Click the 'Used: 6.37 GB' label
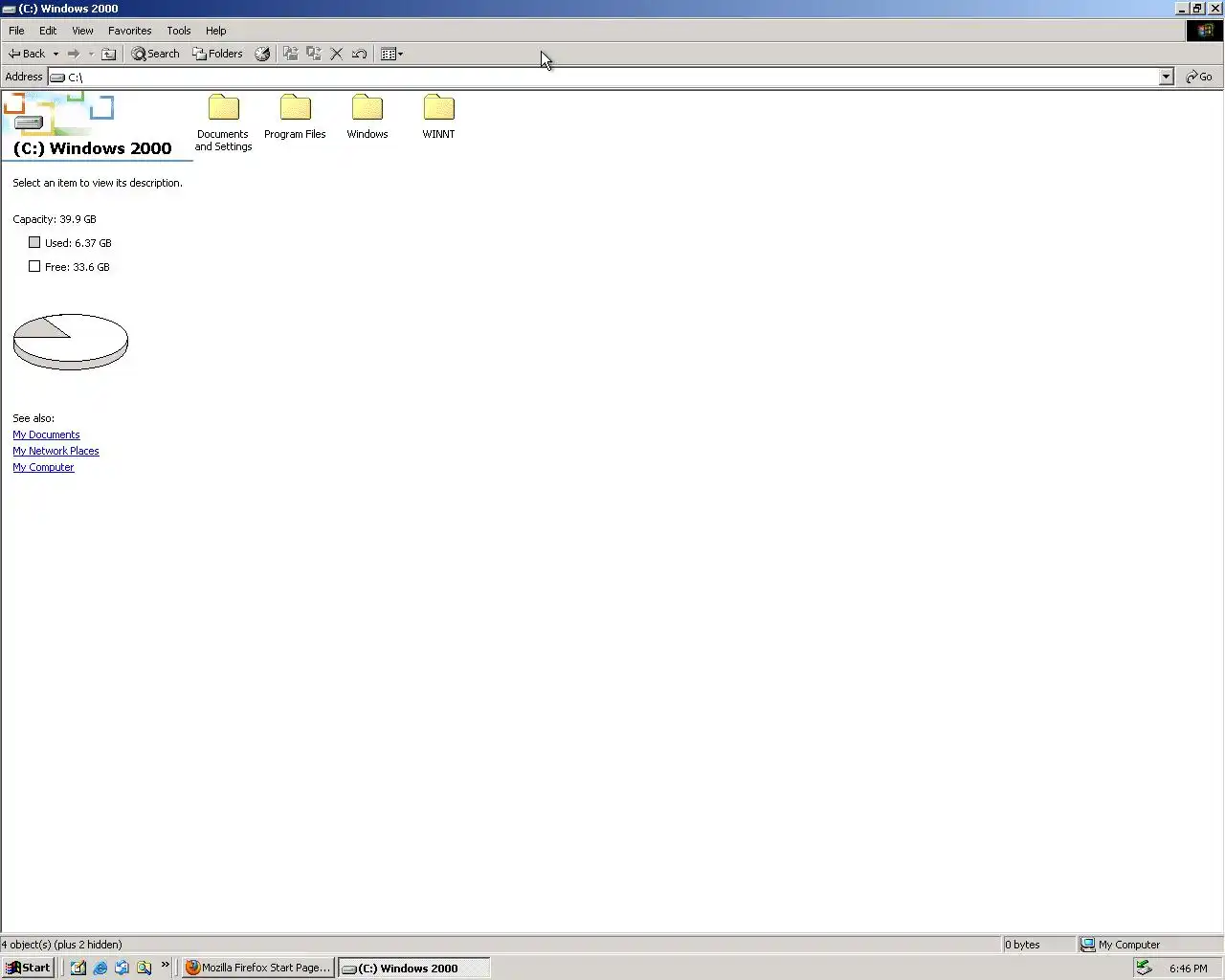This screenshot has width=1225, height=980. click(78, 243)
